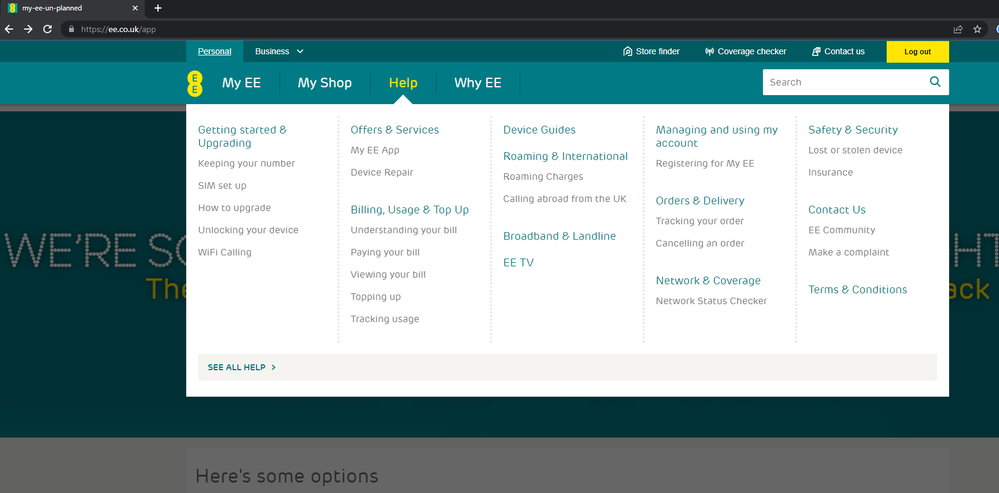Open EE TV help link
Screen dimensions: 999x493
click(x=519, y=262)
